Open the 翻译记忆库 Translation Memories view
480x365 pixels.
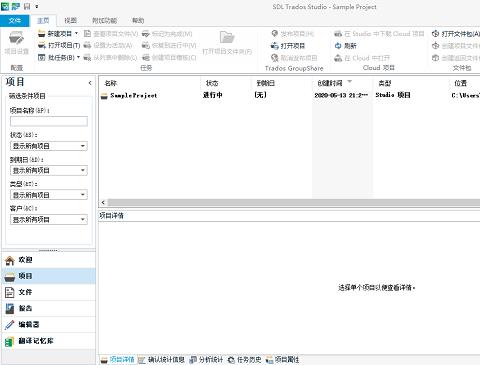point(49,341)
